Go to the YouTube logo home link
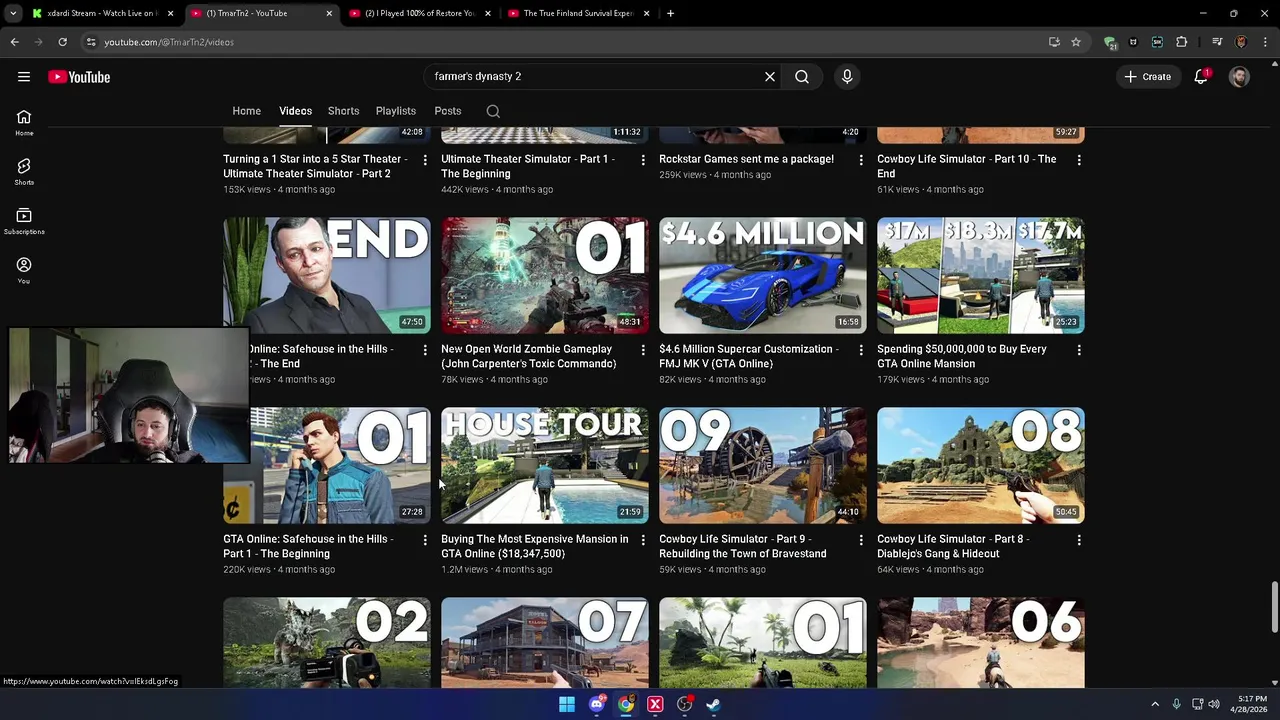Image resolution: width=1280 pixels, height=720 pixels. pos(79,77)
